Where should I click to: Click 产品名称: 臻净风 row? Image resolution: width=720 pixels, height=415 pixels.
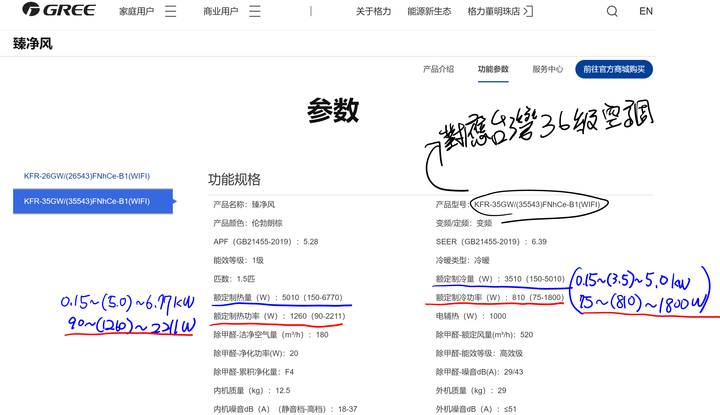tap(244, 204)
